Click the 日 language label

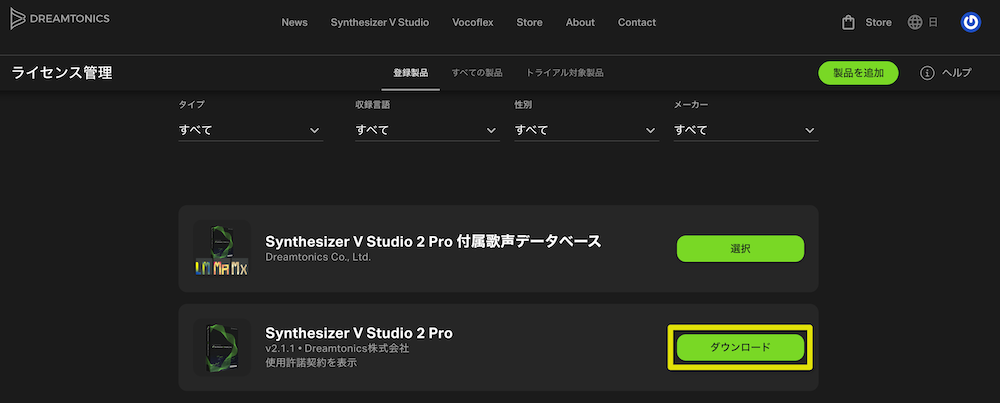click(932, 22)
